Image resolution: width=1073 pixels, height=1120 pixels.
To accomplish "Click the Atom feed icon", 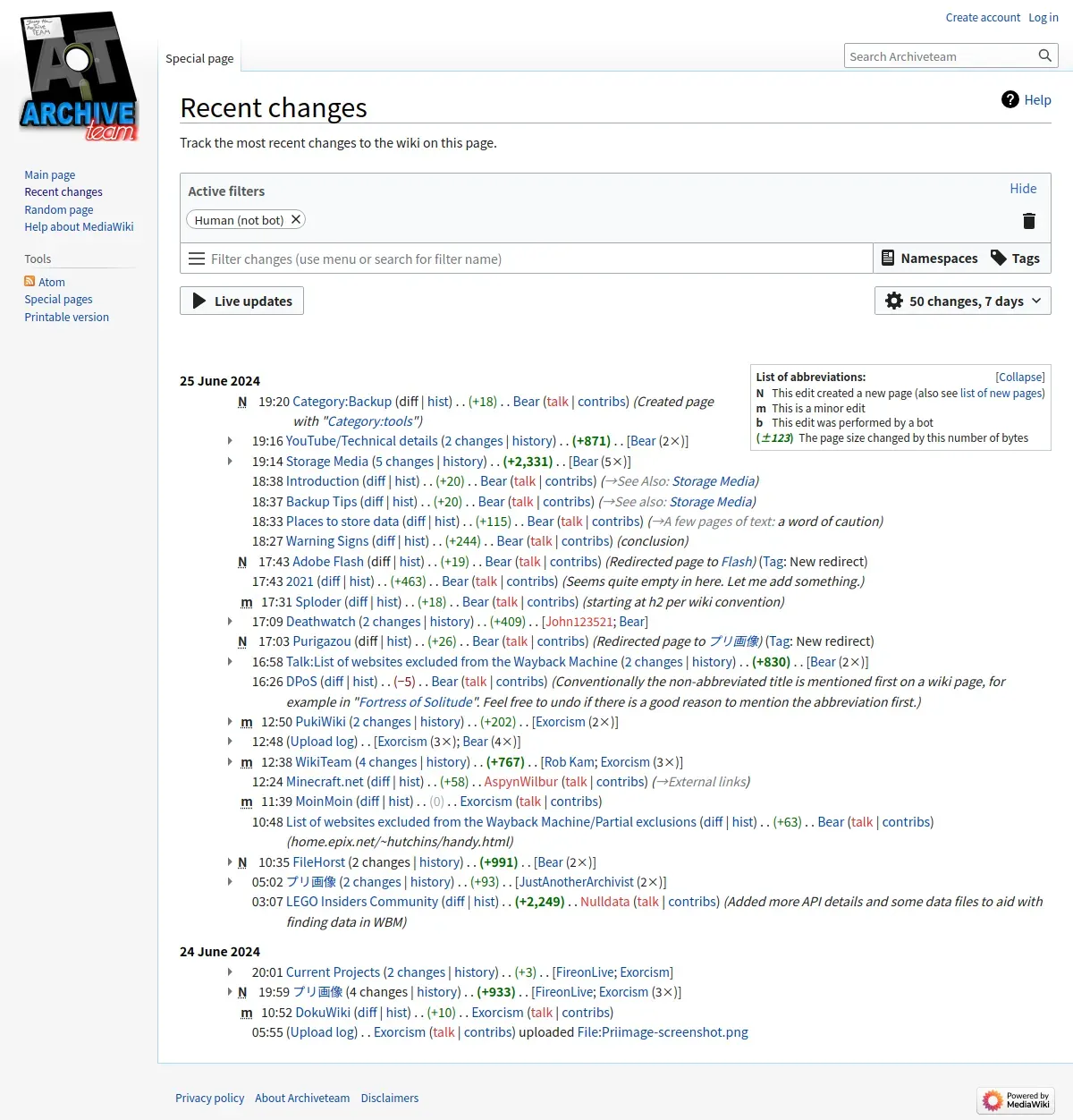I will coord(30,282).
